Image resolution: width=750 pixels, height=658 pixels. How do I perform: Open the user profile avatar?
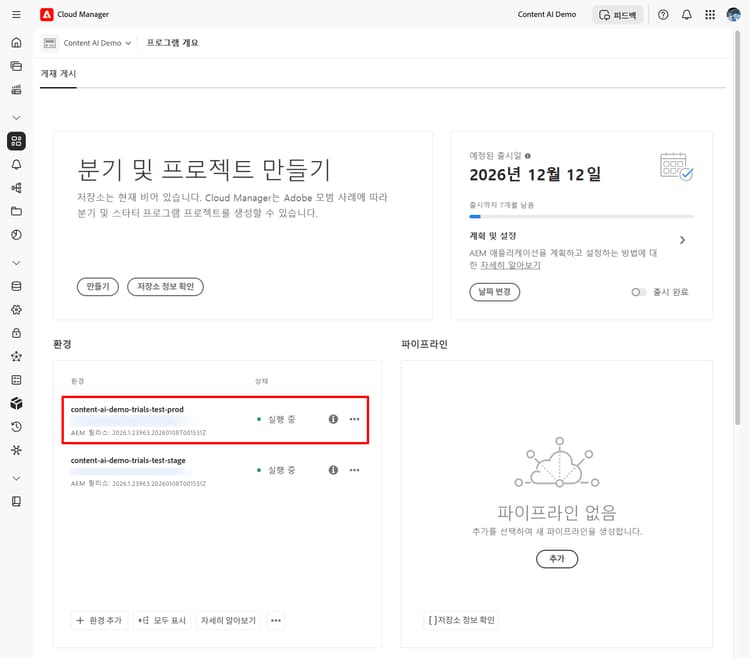point(733,15)
